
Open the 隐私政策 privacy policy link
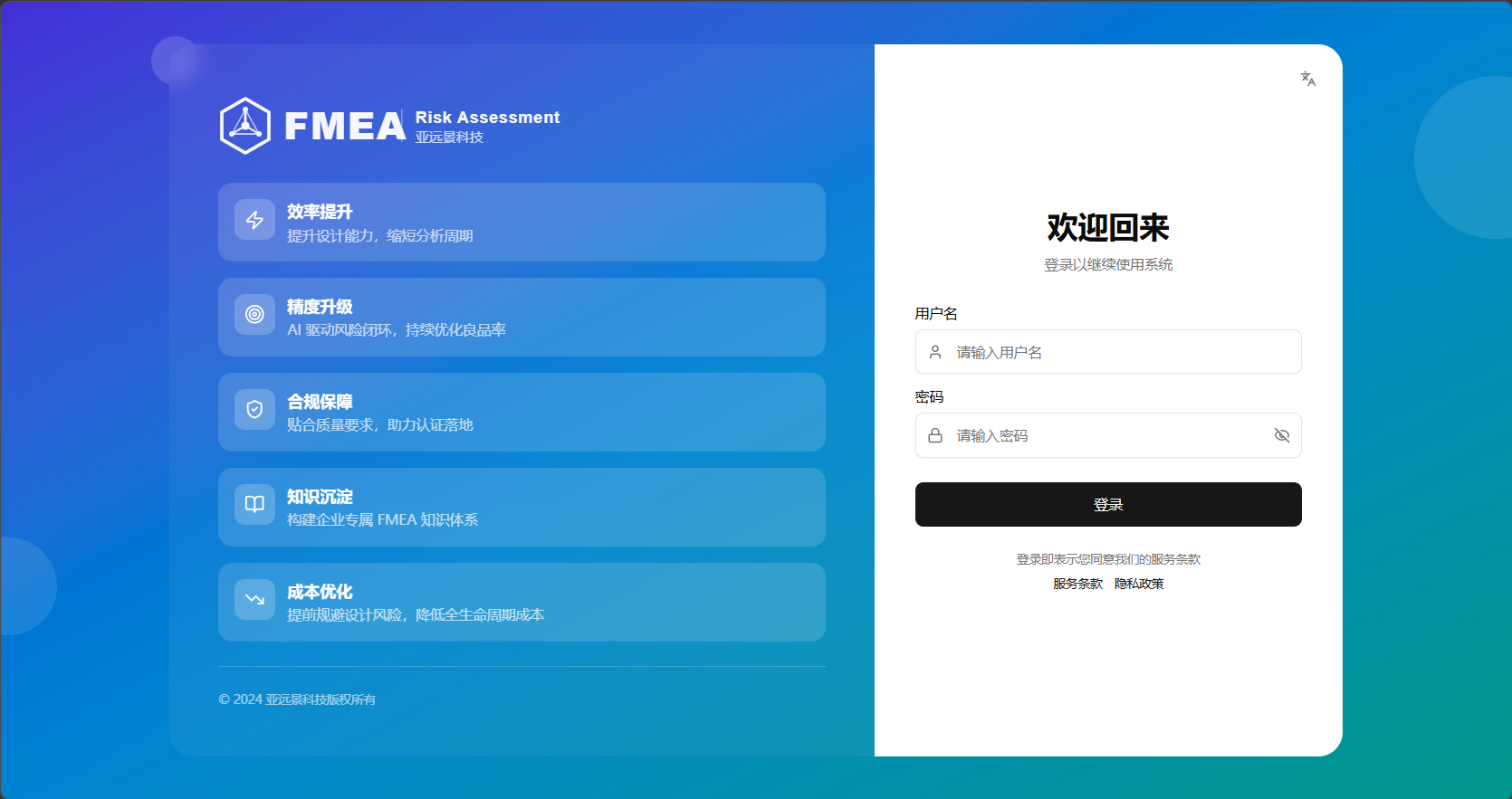(x=1139, y=584)
